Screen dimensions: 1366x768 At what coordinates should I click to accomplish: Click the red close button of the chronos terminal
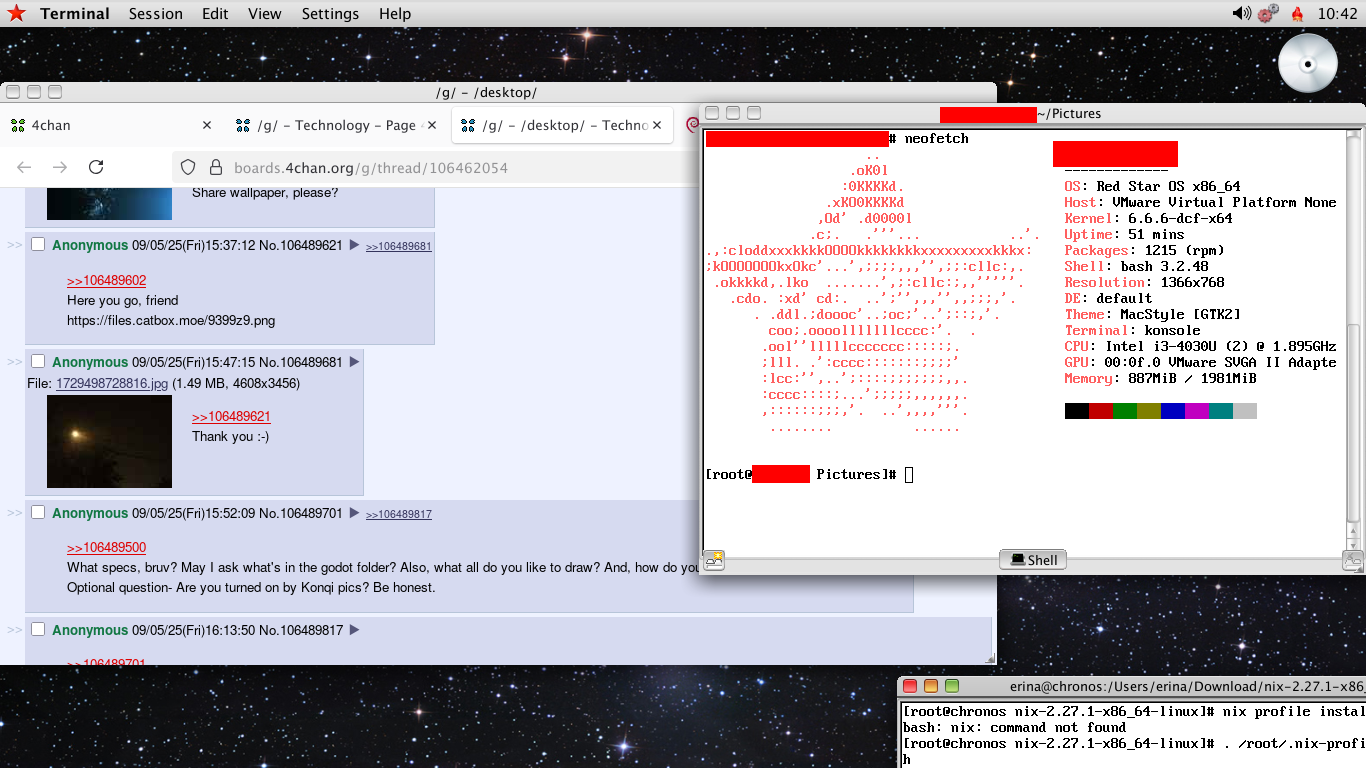click(x=910, y=686)
